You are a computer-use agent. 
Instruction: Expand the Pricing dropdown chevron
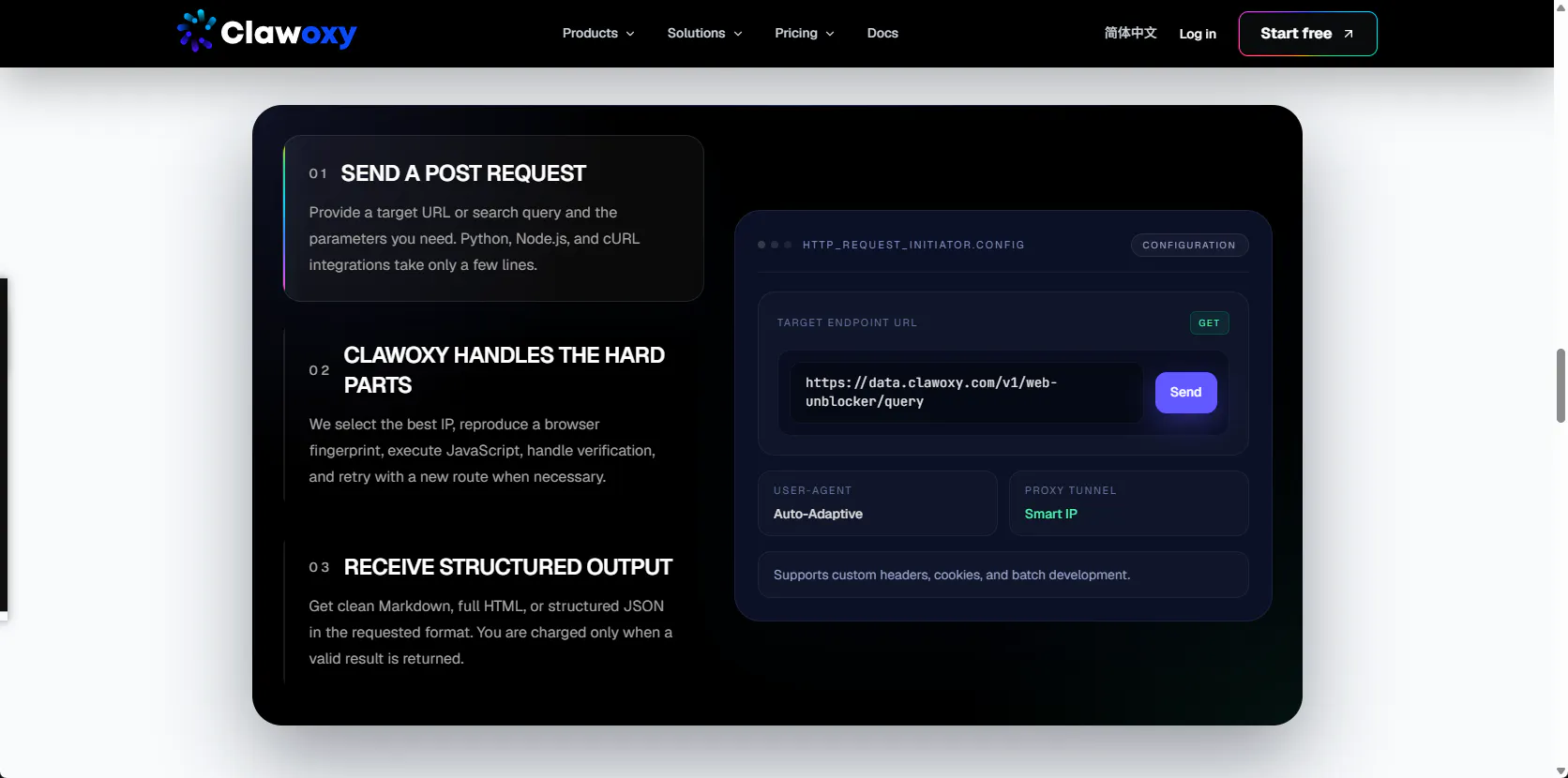point(830,34)
